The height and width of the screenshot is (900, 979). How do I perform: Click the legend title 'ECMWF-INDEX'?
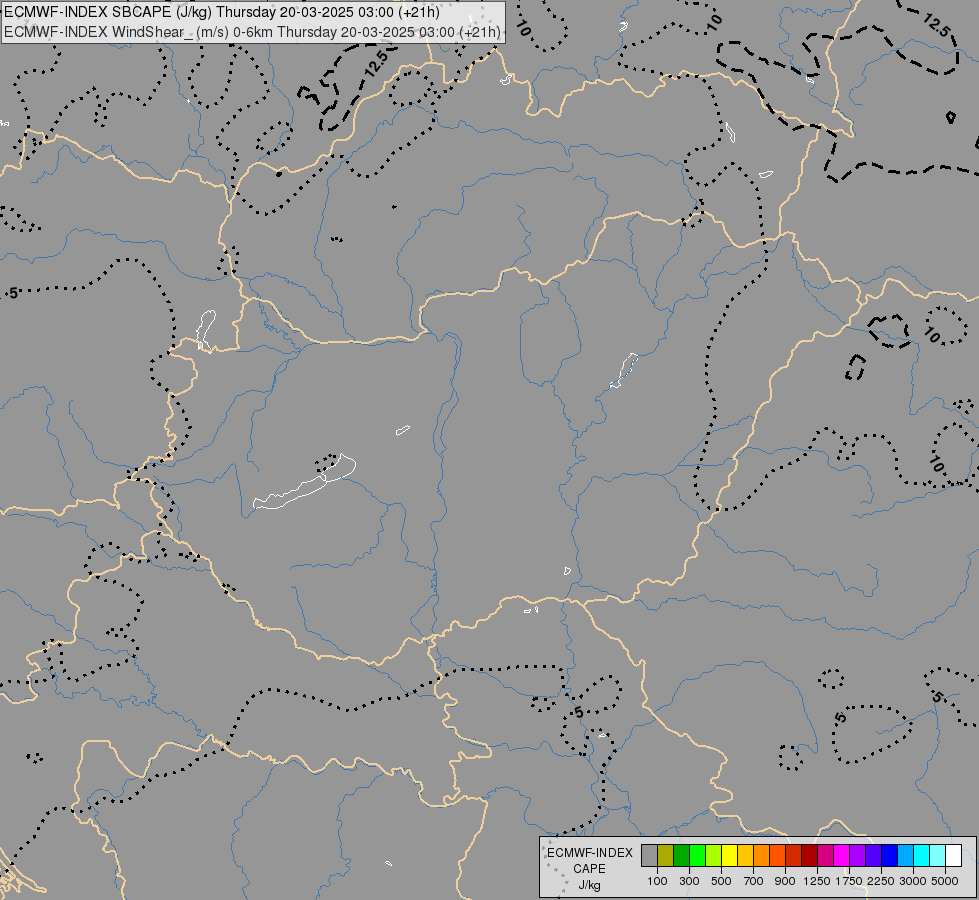point(590,853)
